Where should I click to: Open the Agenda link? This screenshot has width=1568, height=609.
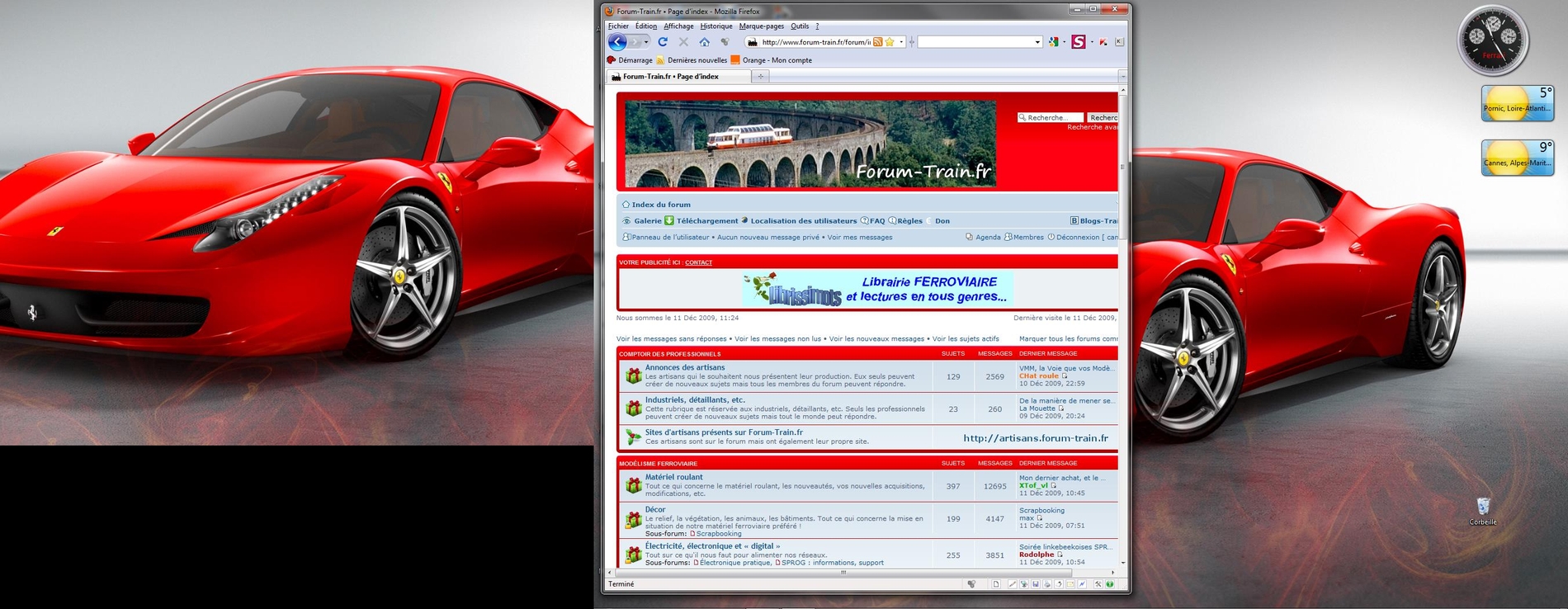coord(988,237)
